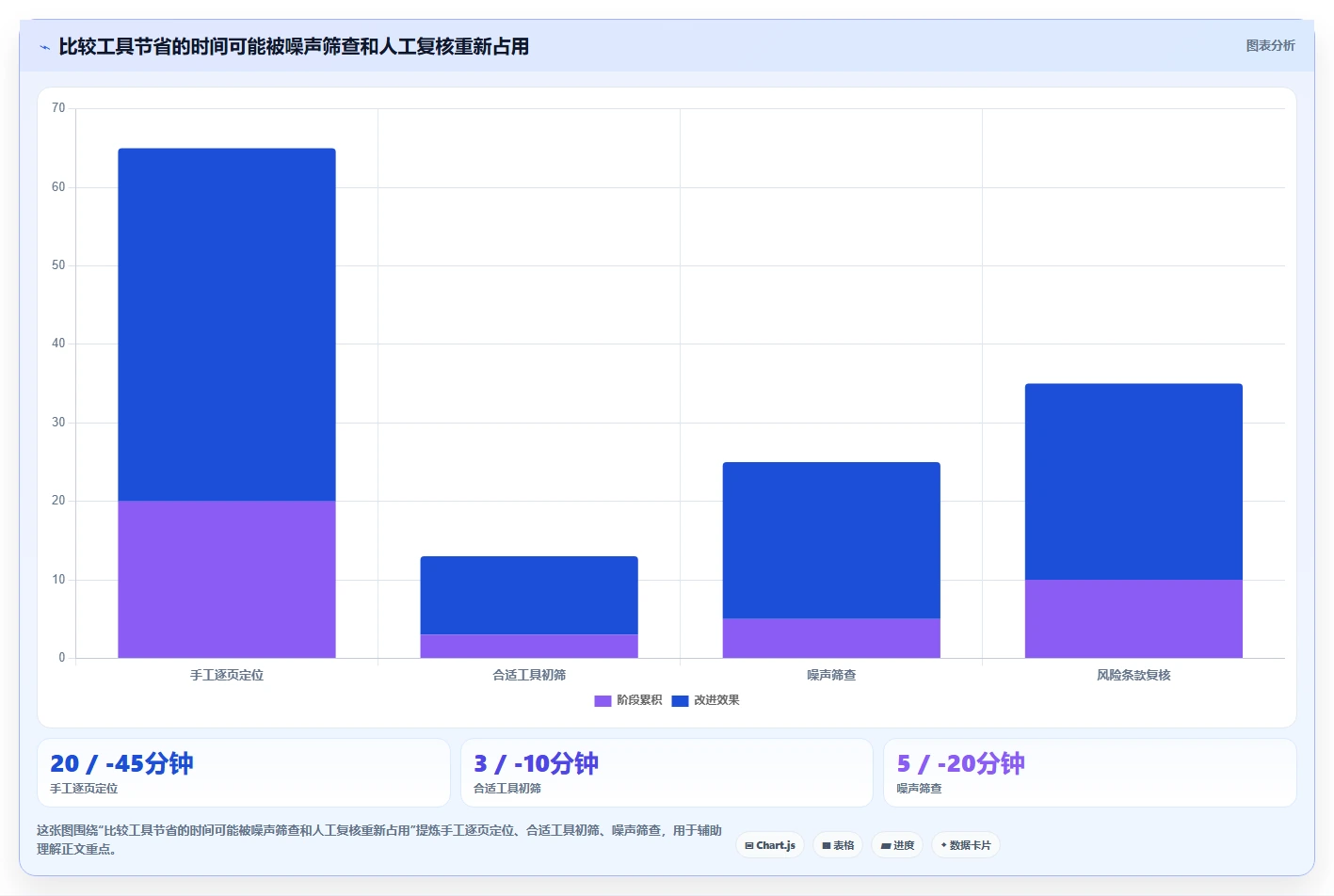Click the 阶段累积 legend label

[639, 700]
